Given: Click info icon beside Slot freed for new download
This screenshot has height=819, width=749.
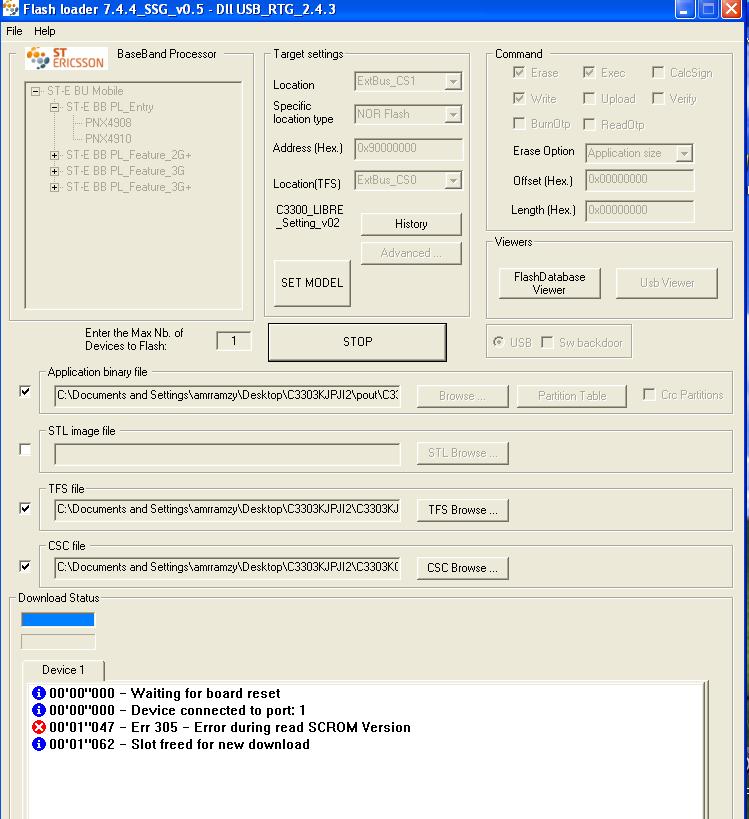Looking at the screenshot, I should click(39, 744).
